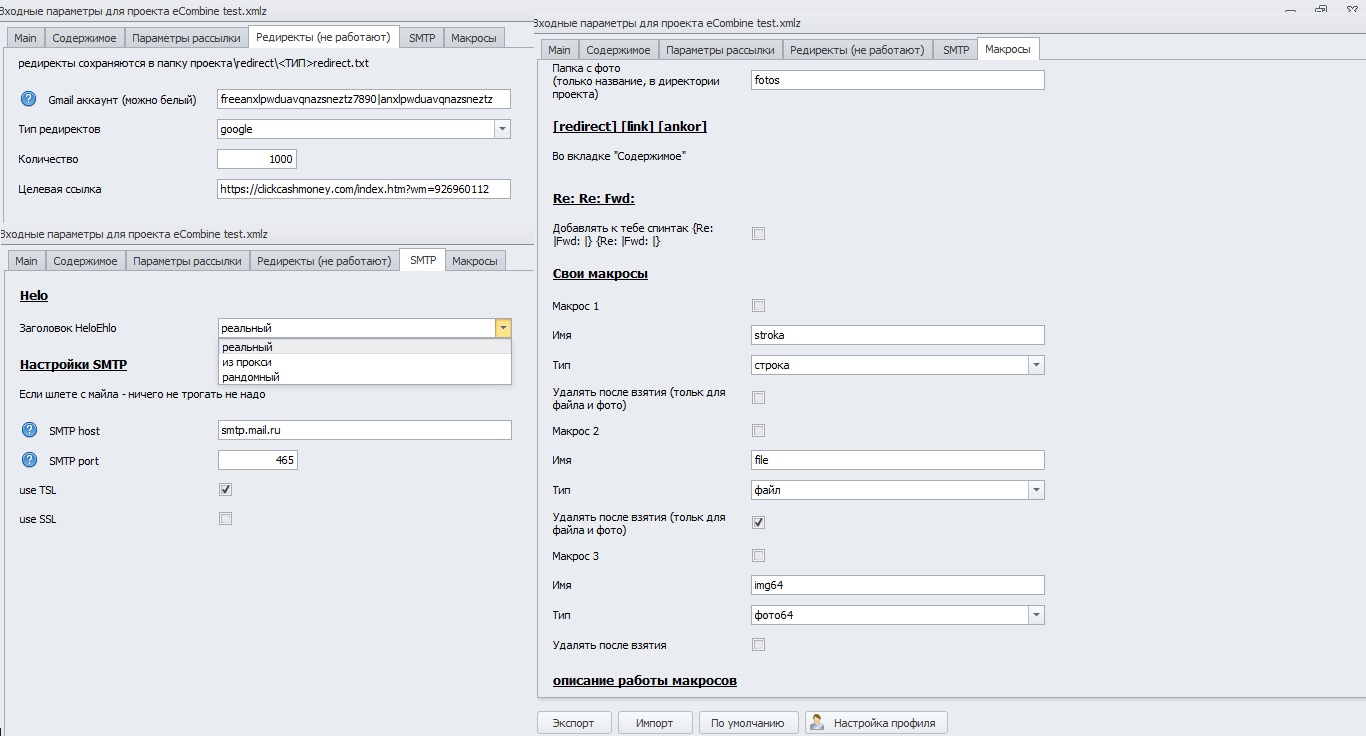Click into the Целевая ссылка URL field

coord(363,189)
